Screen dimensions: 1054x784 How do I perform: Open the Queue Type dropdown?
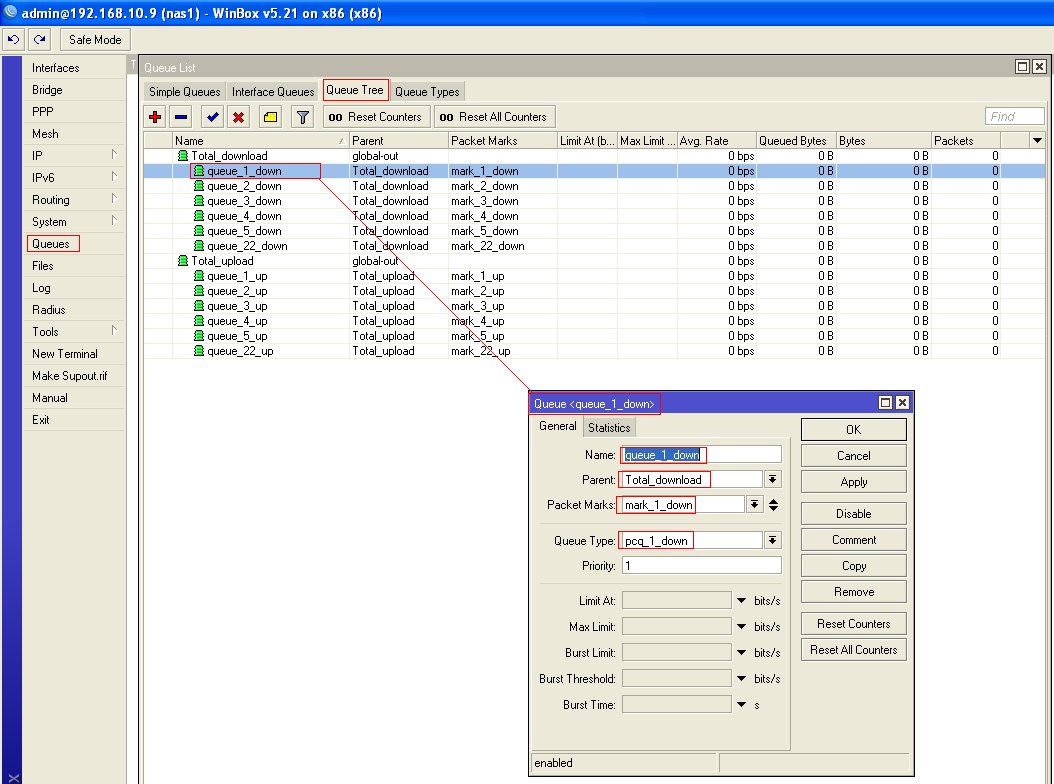772,541
